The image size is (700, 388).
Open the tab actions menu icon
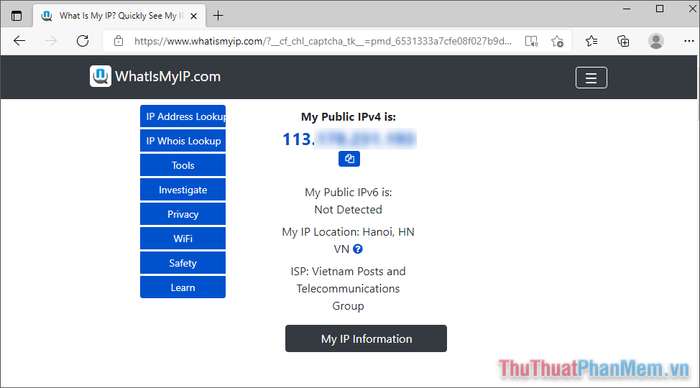pos(17,16)
